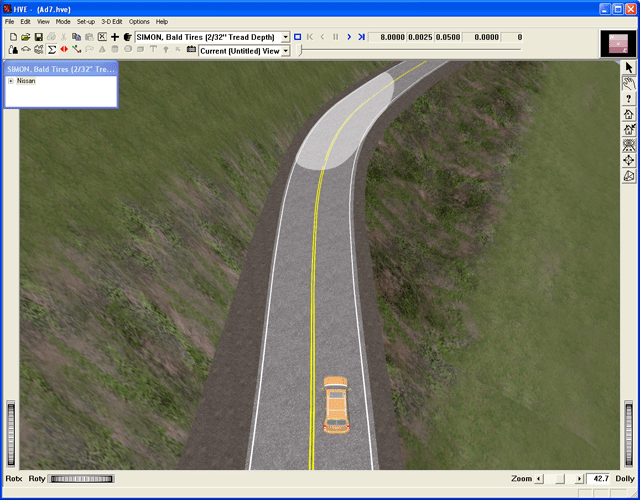The width and height of the screenshot is (640, 500).
Task: Click the question mark help icon
Action: click(629, 99)
